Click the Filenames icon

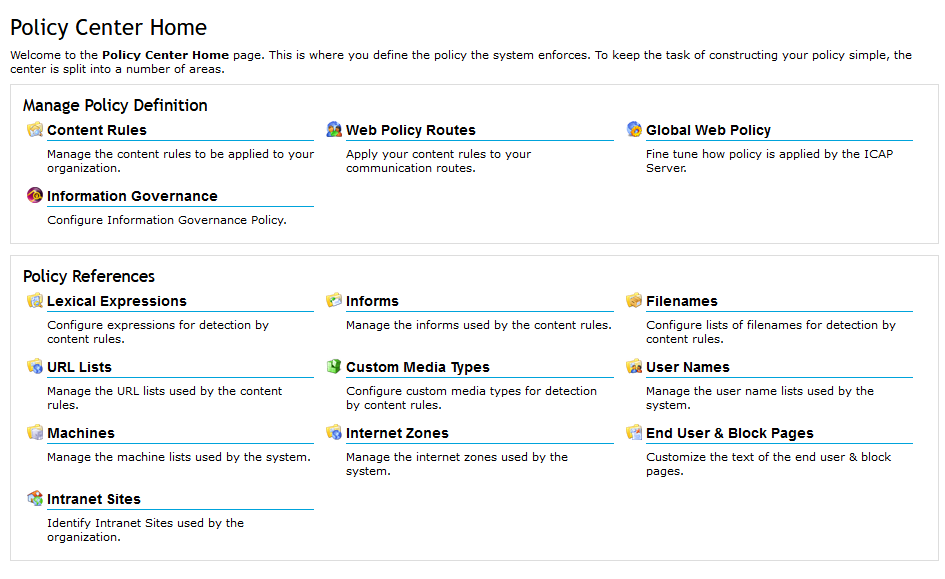point(634,301)
